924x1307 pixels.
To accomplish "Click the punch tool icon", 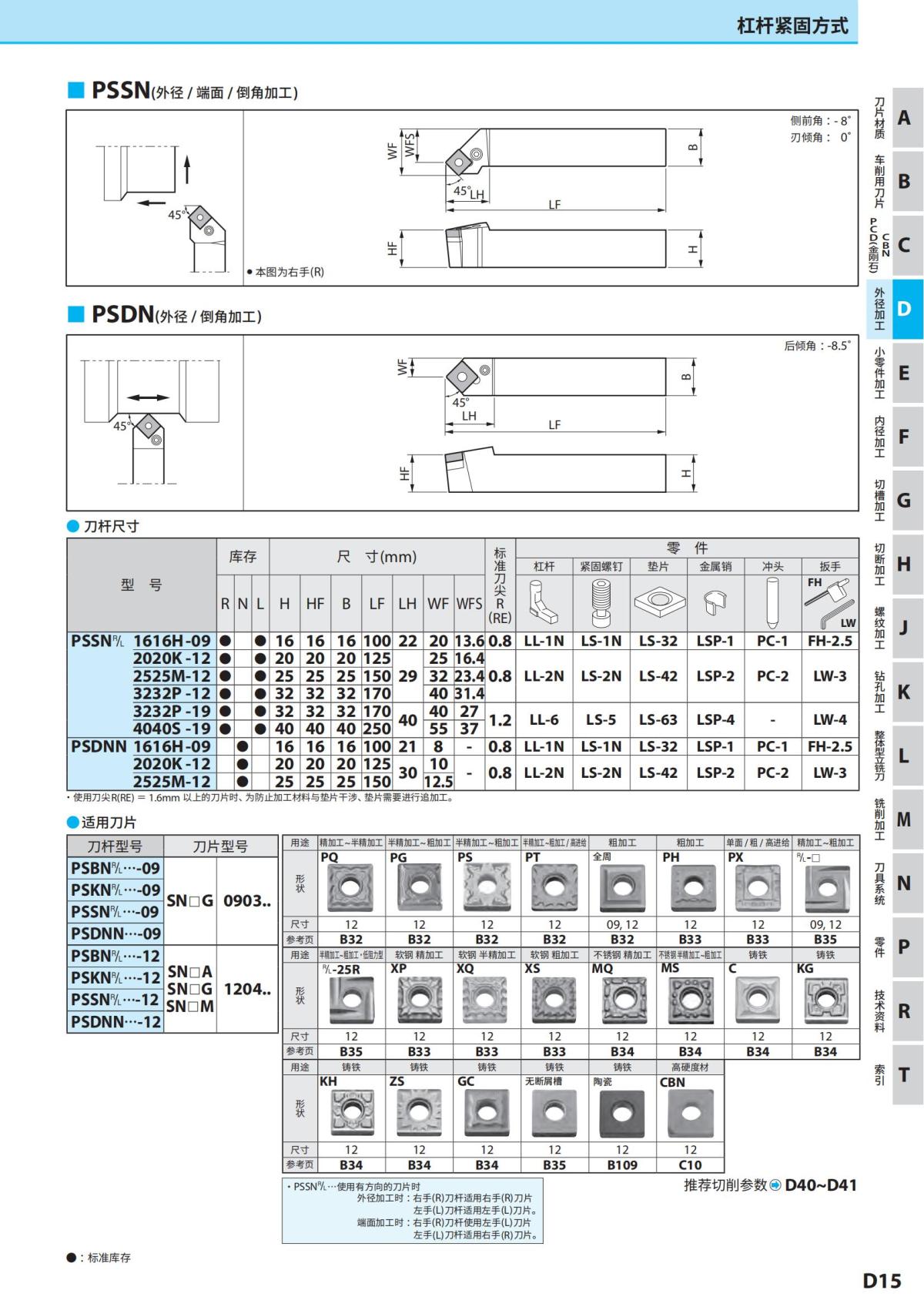I will pos(772,603).
